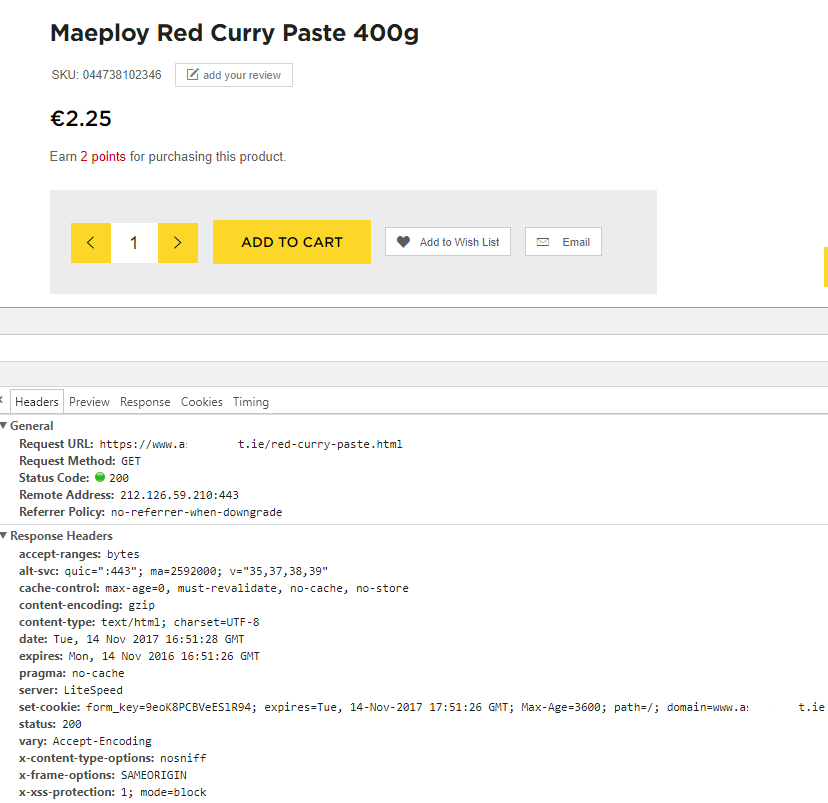828x803 pixels.
Task: Click the yellow tab at right edge
Action: (x=826, y=267)
